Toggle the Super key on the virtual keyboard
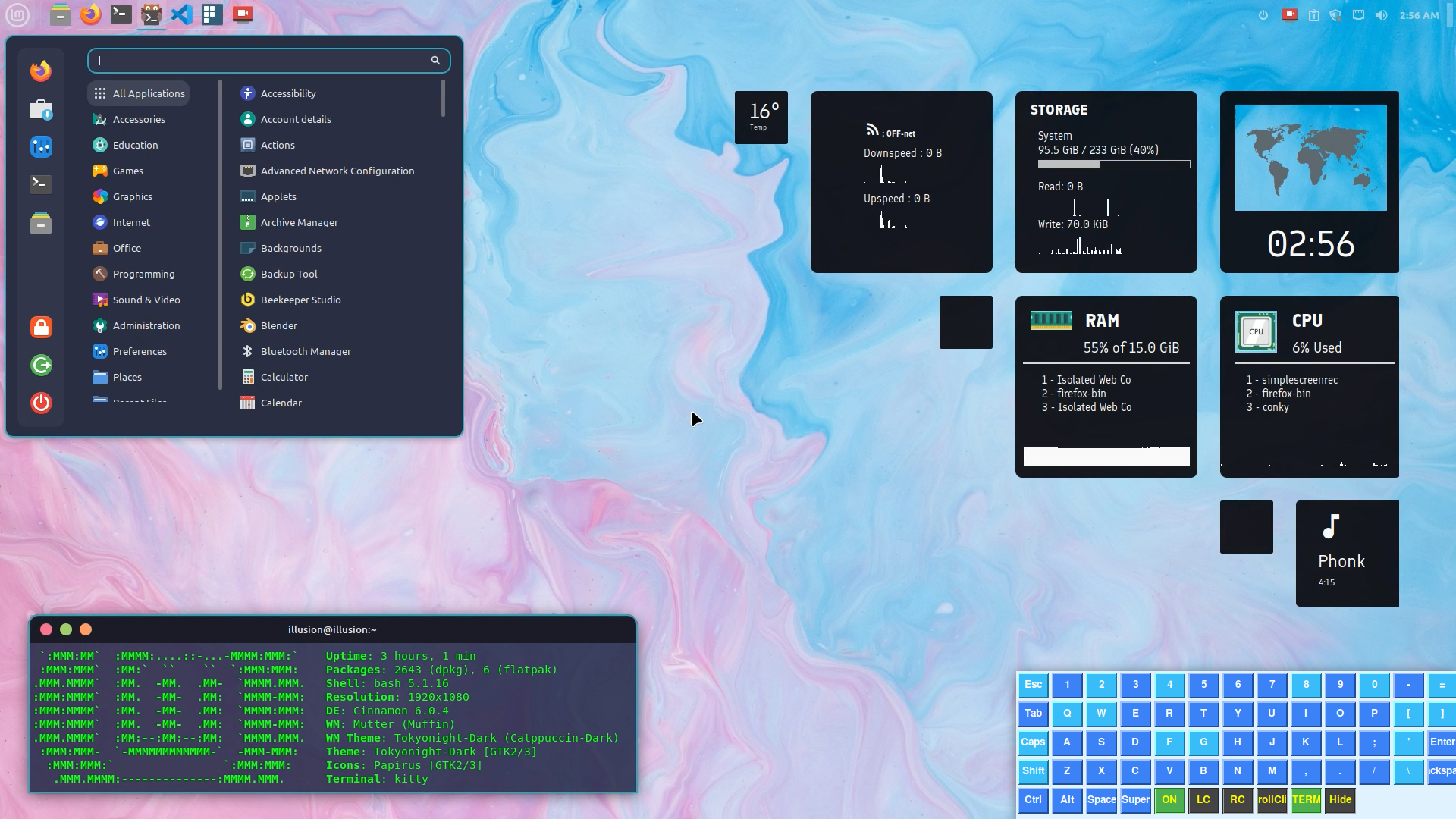The image size is (1456, 819). [x=1135, y=800]
